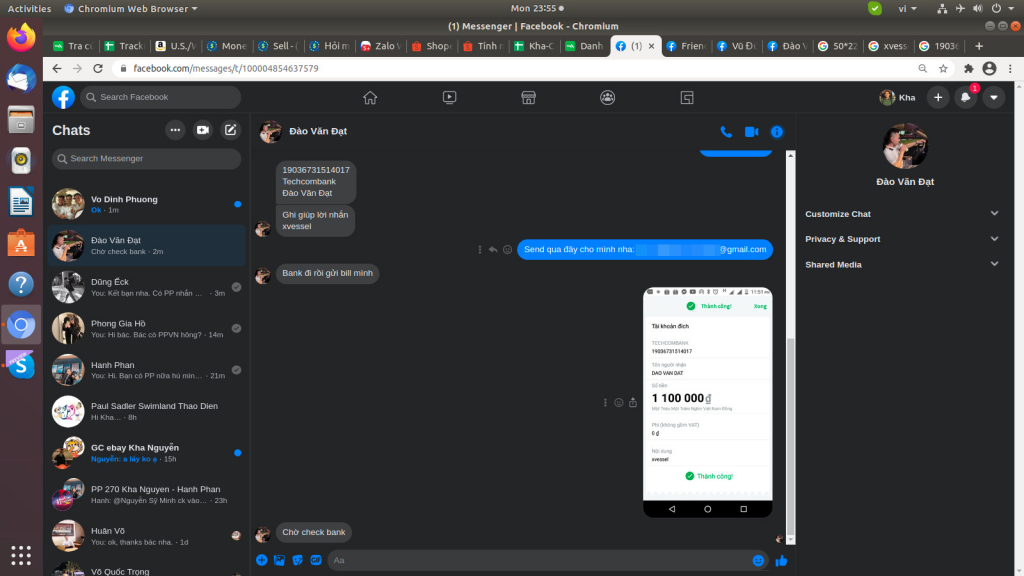
Task: Expand Customize Chat section
Action: tap(902, 214)
